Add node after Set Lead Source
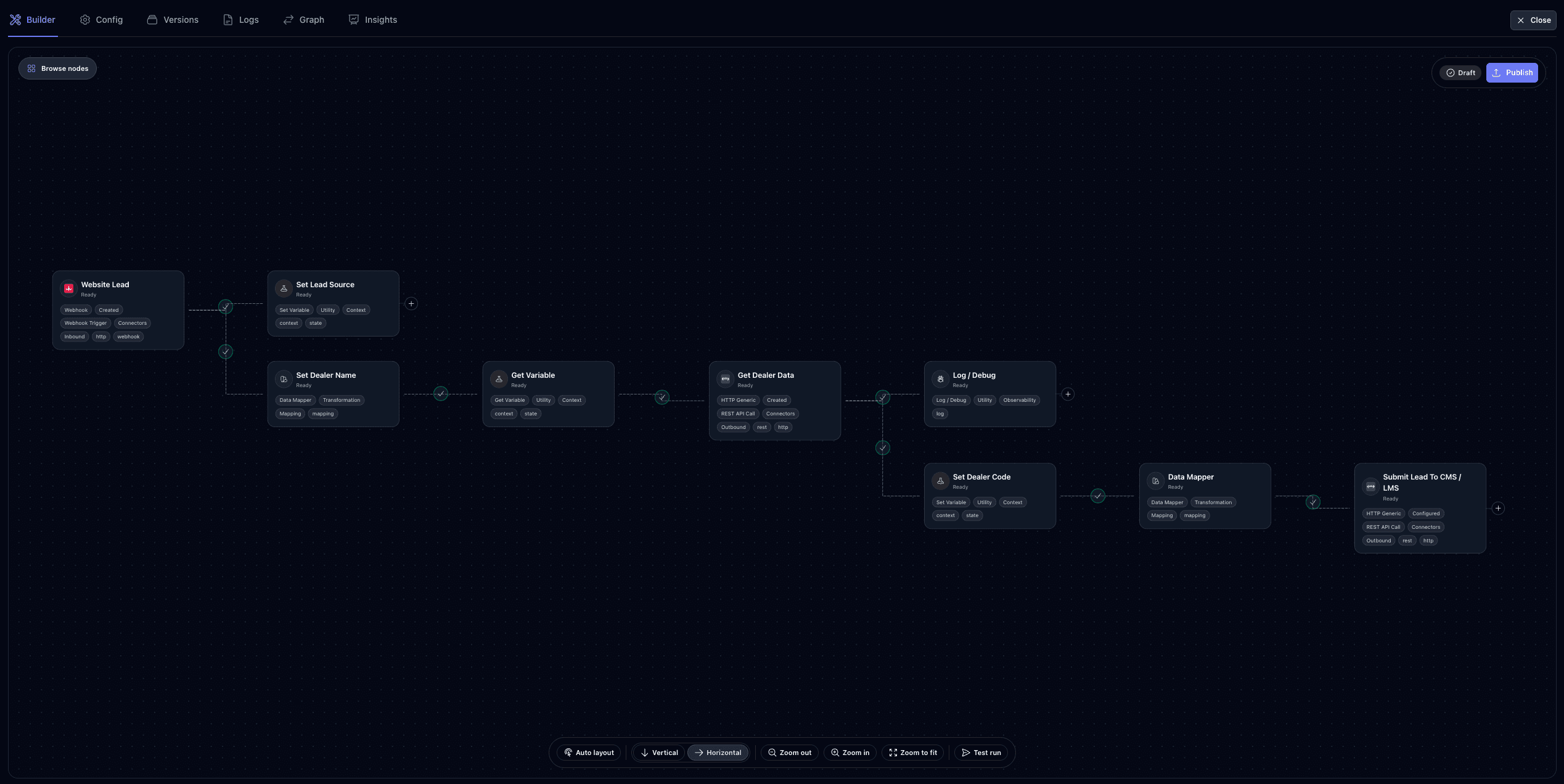The image size is (1564, 784). [x=411, y=304]
